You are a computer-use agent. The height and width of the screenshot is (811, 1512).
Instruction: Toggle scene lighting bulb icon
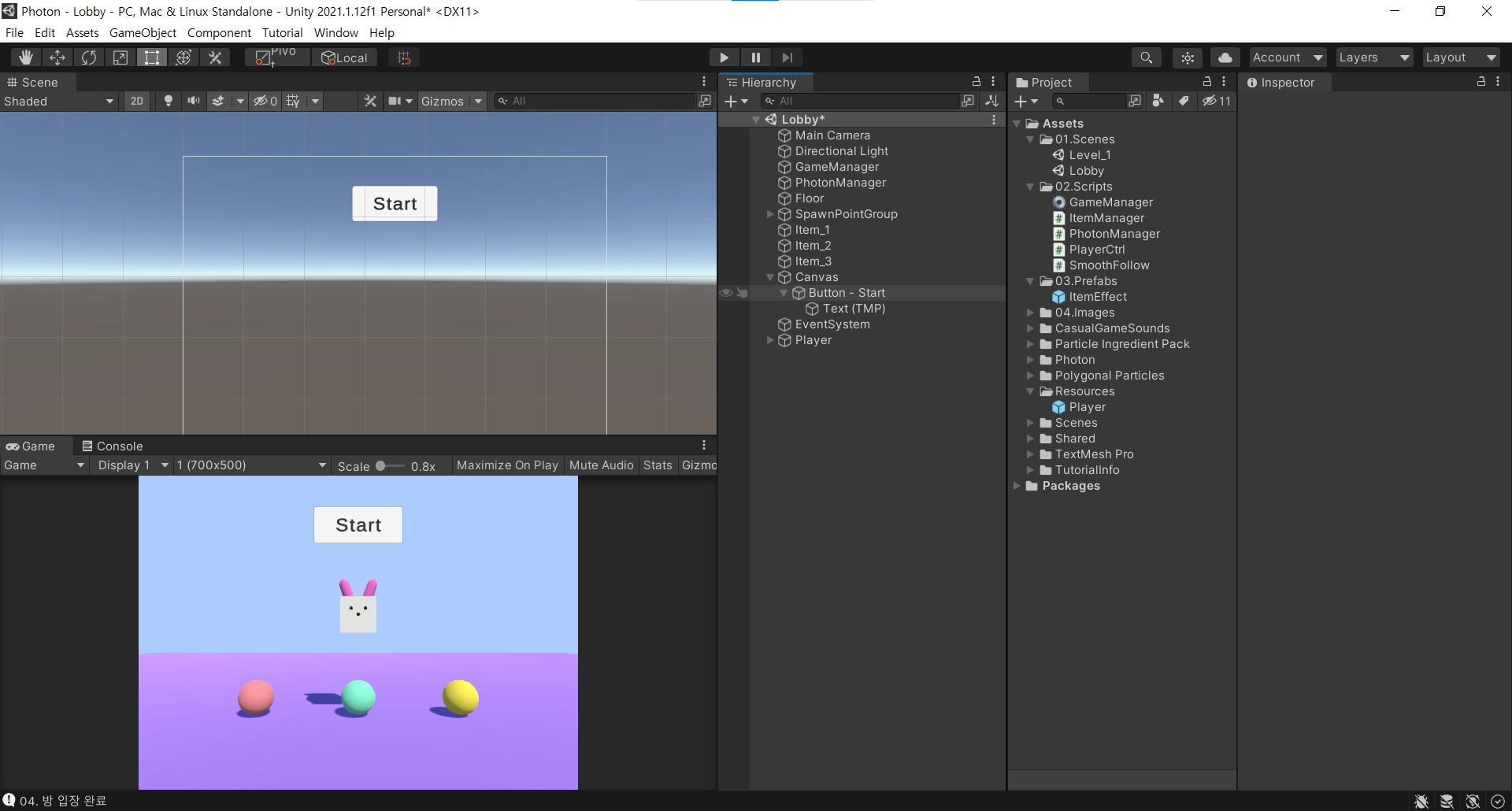(x=168, y=101)
